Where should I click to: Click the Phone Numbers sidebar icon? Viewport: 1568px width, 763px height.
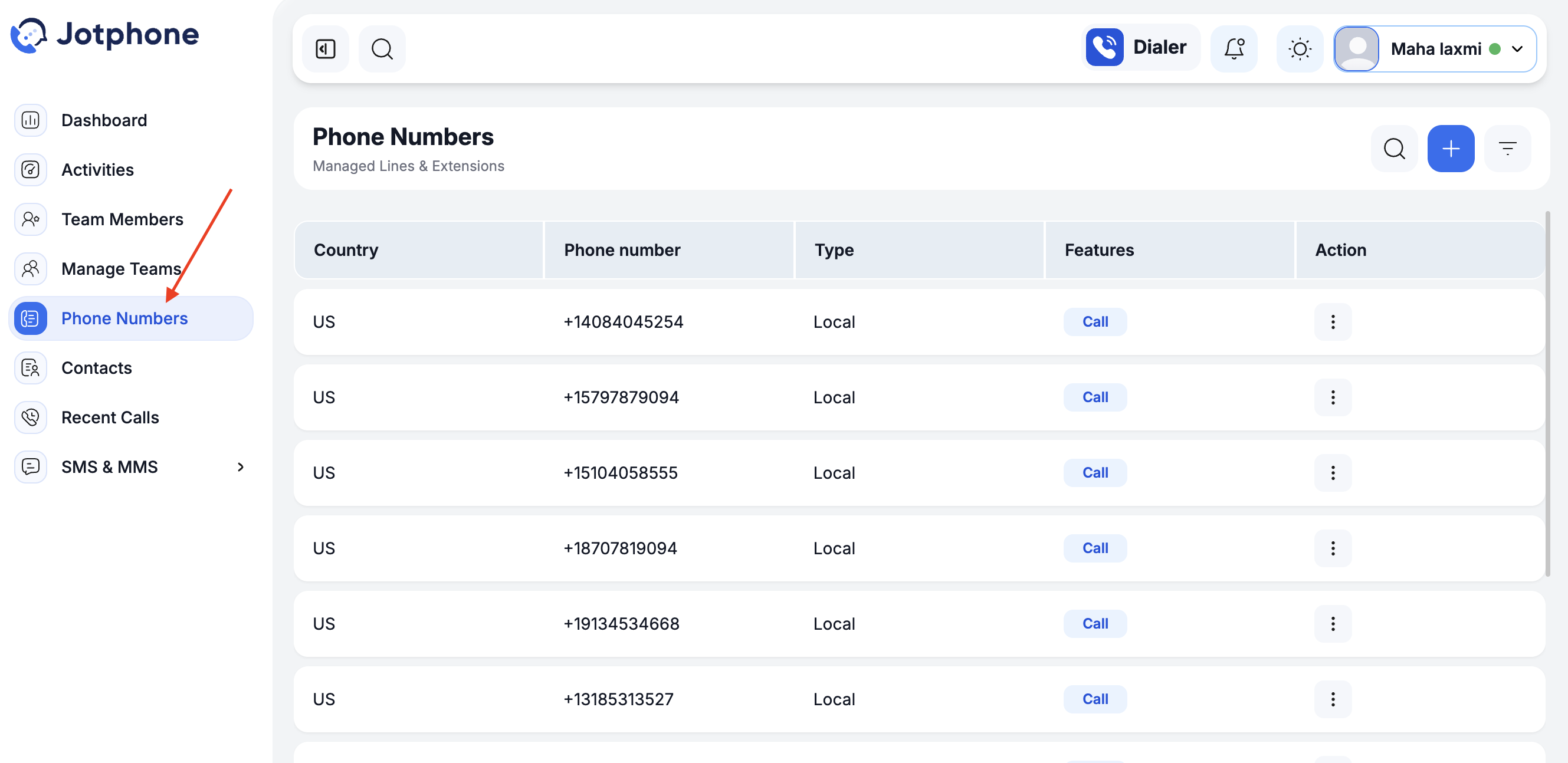(31, 318)
